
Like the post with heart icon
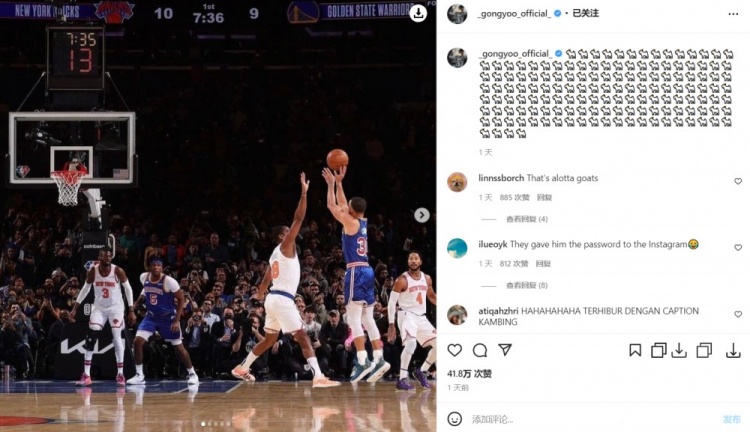[454, 350]
